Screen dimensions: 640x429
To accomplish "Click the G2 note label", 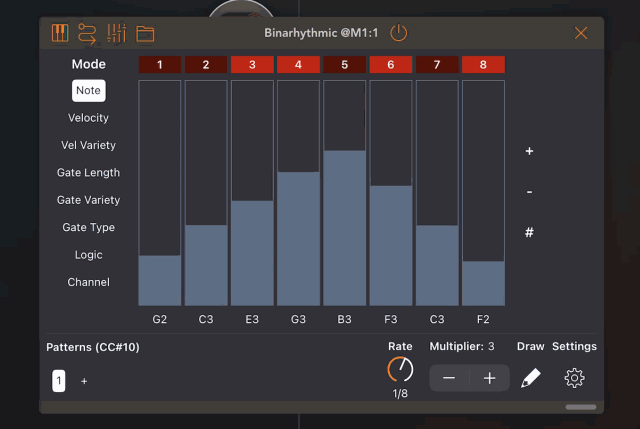I will pyautogui.click(x=160, y=319).
